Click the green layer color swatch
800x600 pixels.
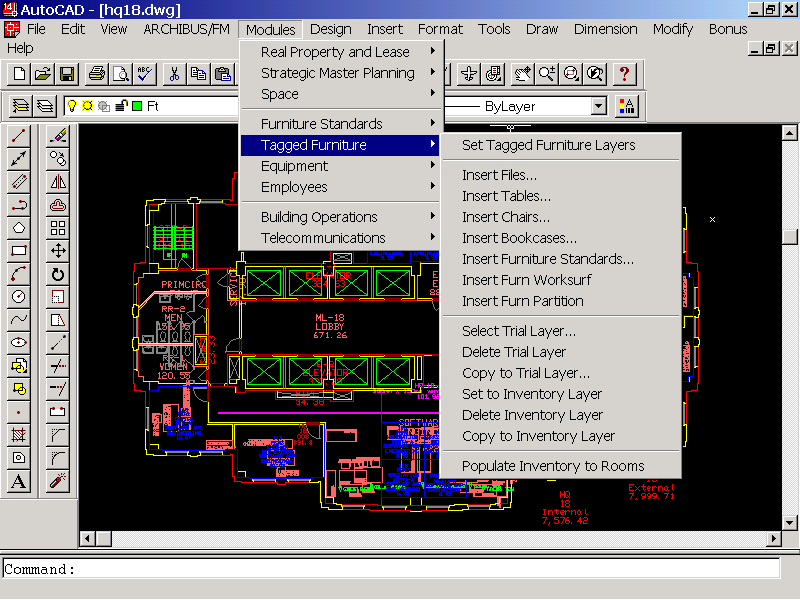137,106
